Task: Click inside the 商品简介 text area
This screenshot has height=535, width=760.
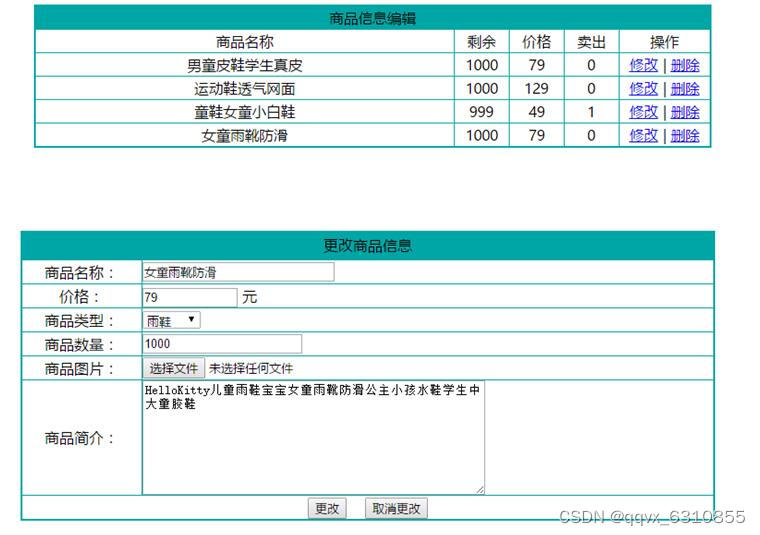Action: [313, 437]
